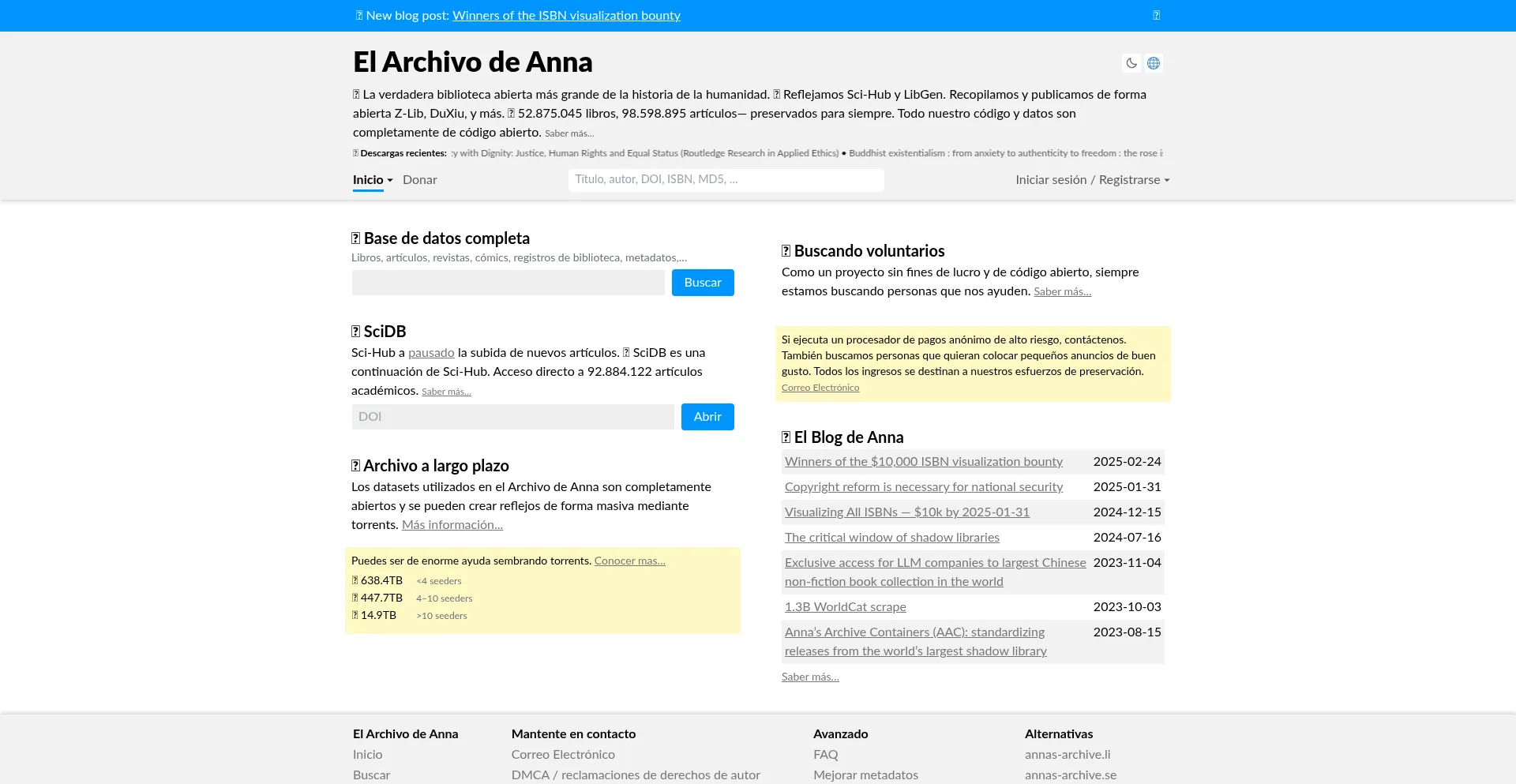Open Conocer mas link about seeding
The image size is (1516, 784).
click(x=630, y=561)
